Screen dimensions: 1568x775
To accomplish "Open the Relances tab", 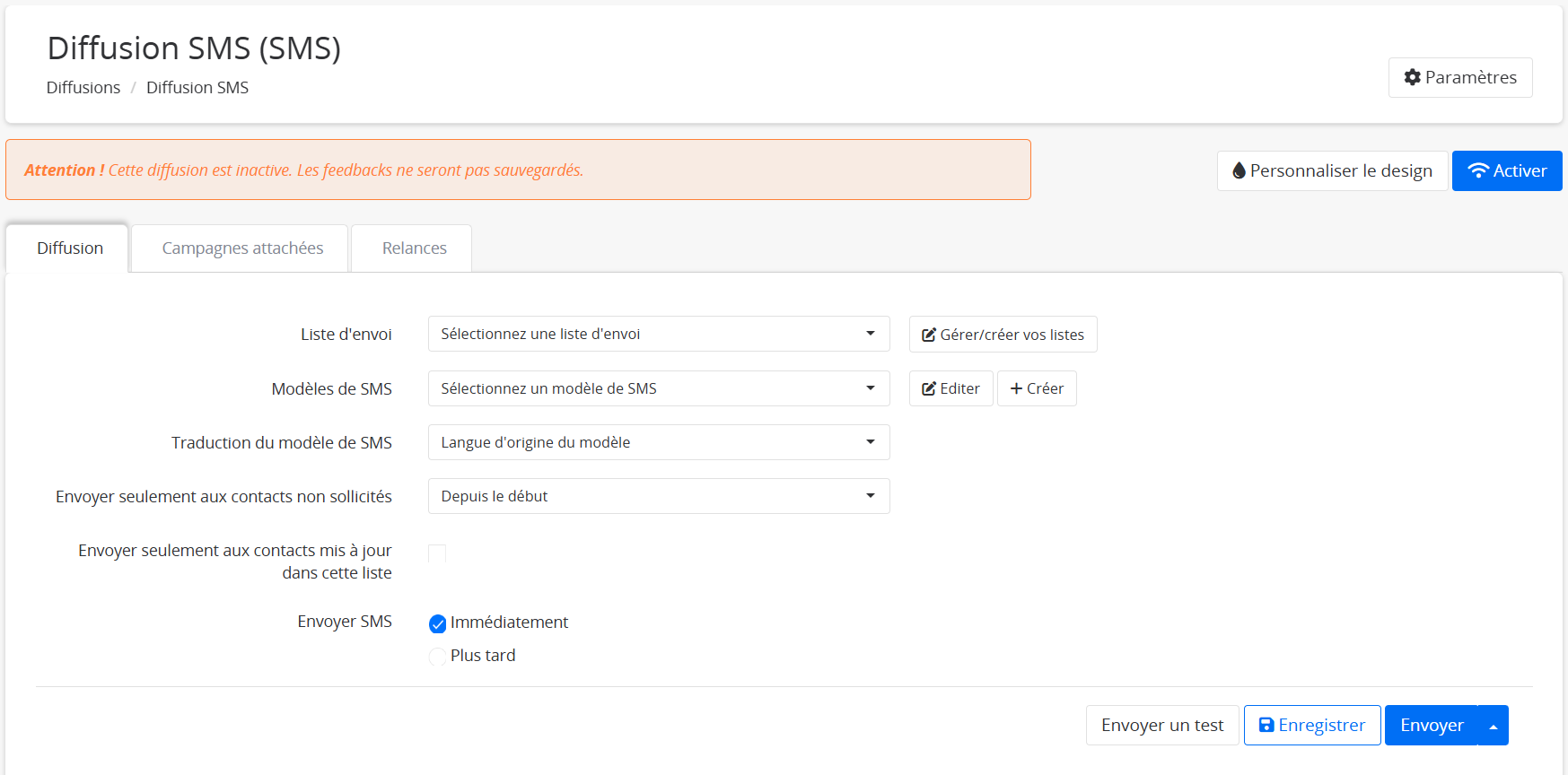I will tap(414, 248).
